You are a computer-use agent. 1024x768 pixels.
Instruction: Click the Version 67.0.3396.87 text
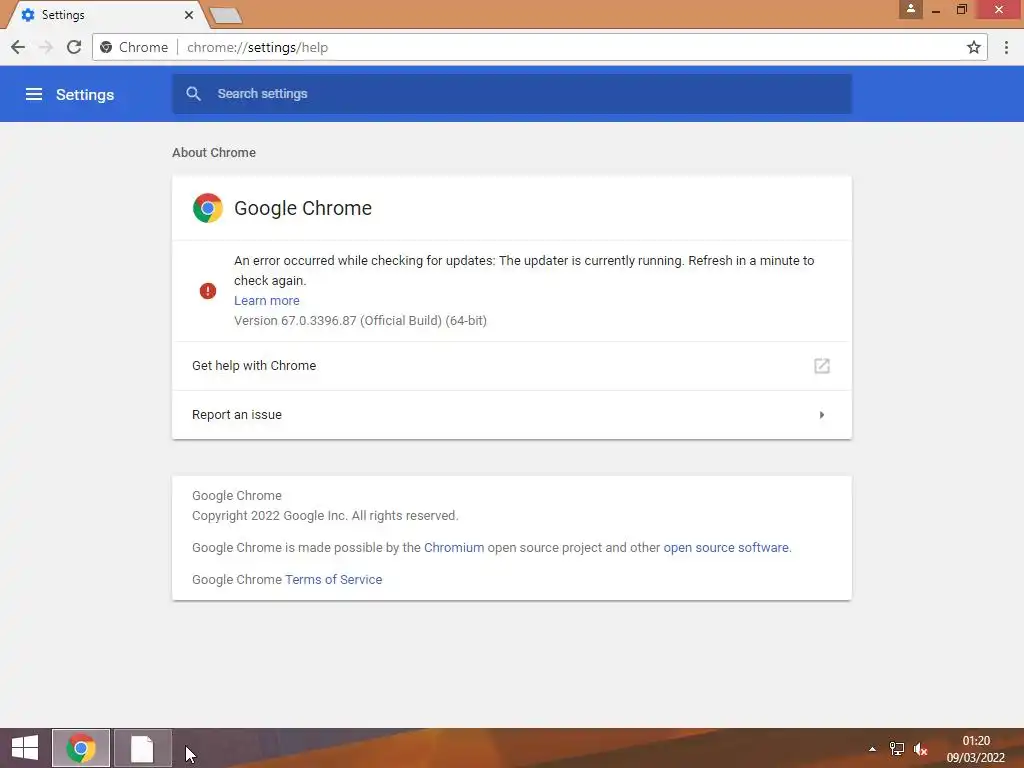[360, 321]
